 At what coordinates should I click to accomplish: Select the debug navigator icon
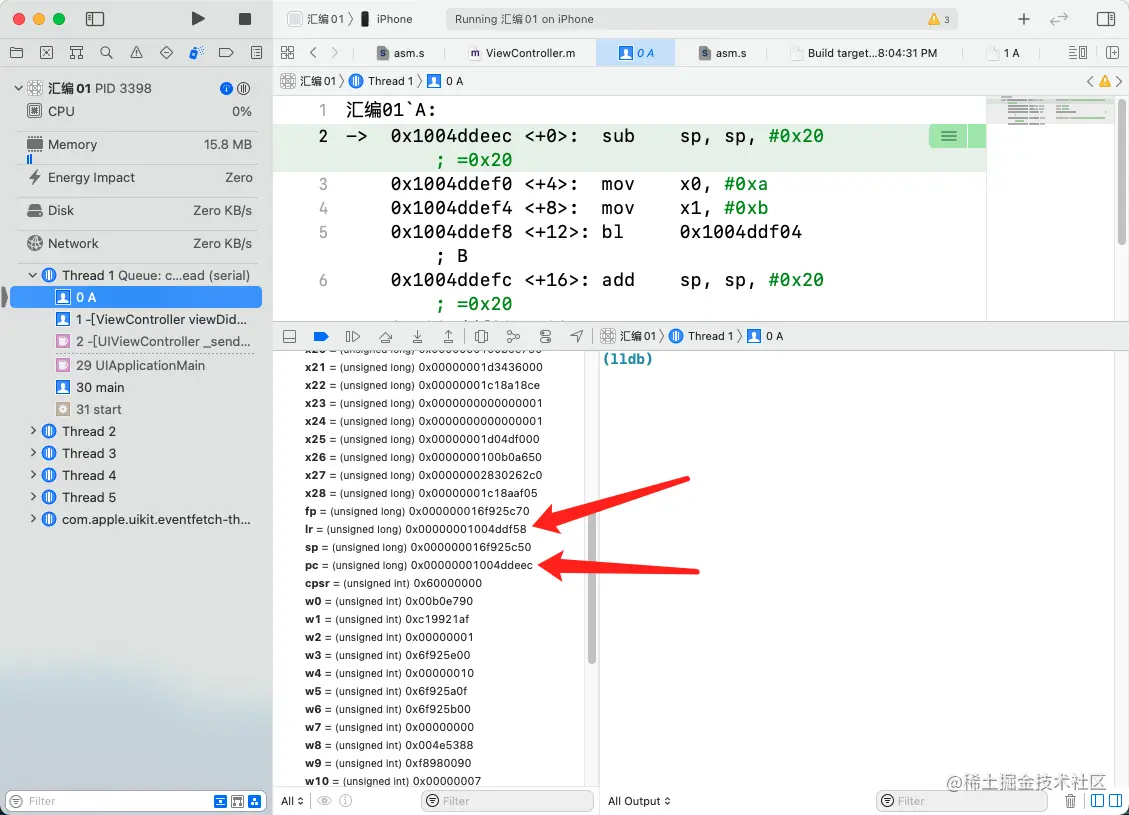pyautogui.click(x=196, y=53)
